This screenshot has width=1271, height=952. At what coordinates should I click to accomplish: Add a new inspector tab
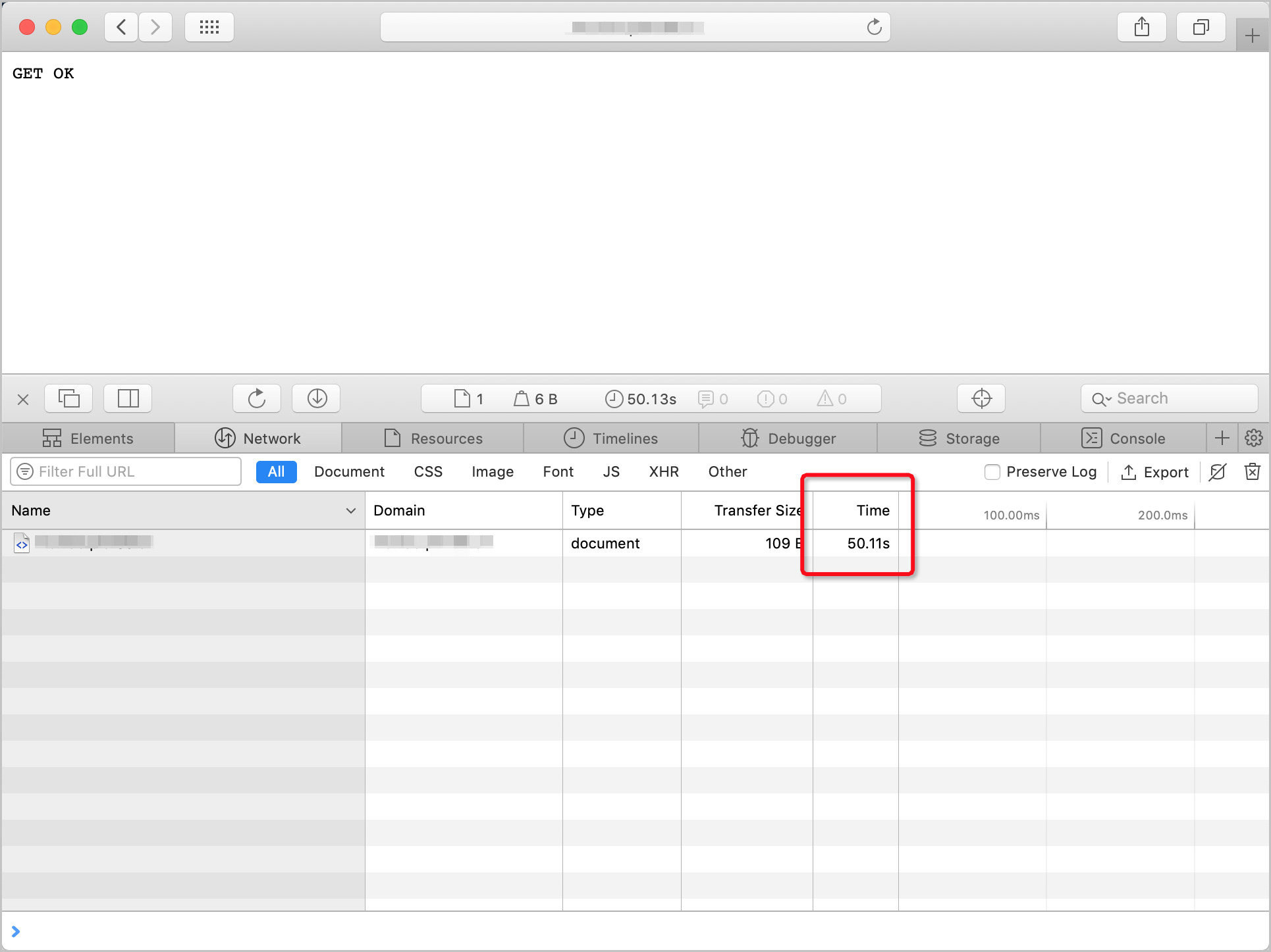1222,438
